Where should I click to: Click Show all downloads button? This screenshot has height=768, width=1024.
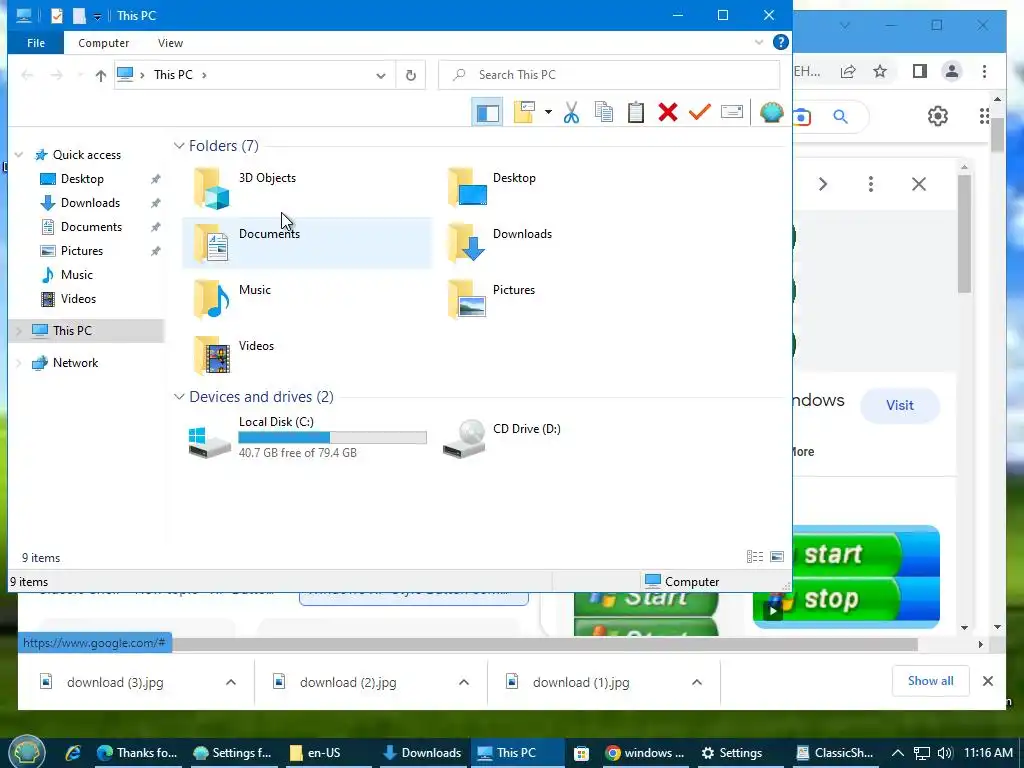[930, 681]
